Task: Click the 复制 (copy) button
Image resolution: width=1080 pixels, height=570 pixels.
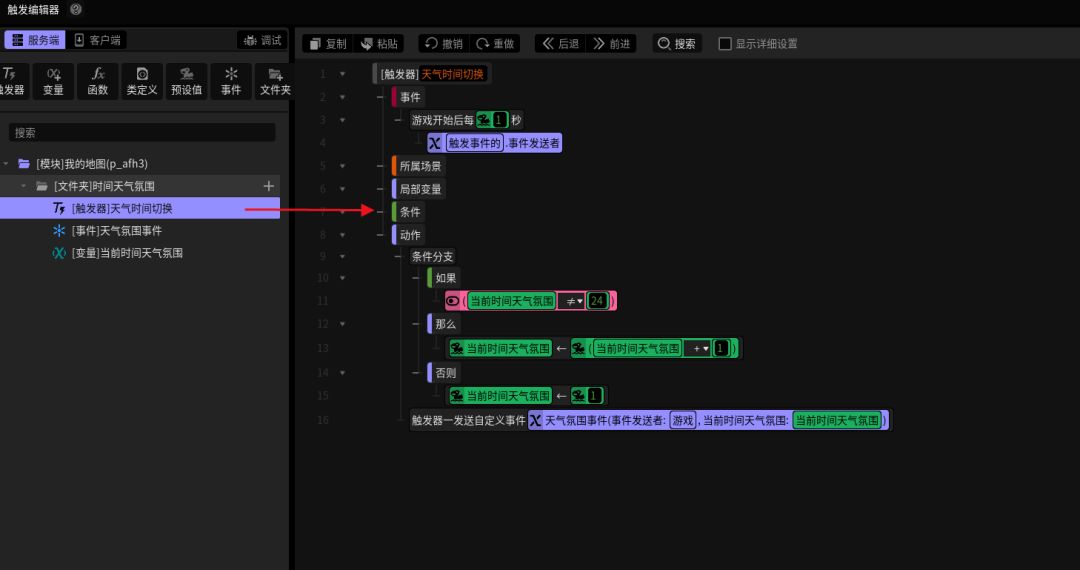Action: coord(327,44)
